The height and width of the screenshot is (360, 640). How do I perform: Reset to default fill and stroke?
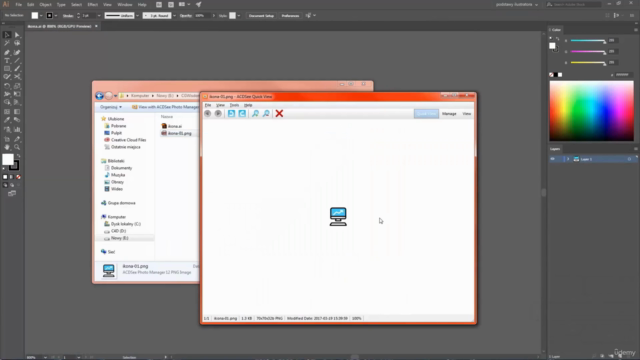[4, 168]
